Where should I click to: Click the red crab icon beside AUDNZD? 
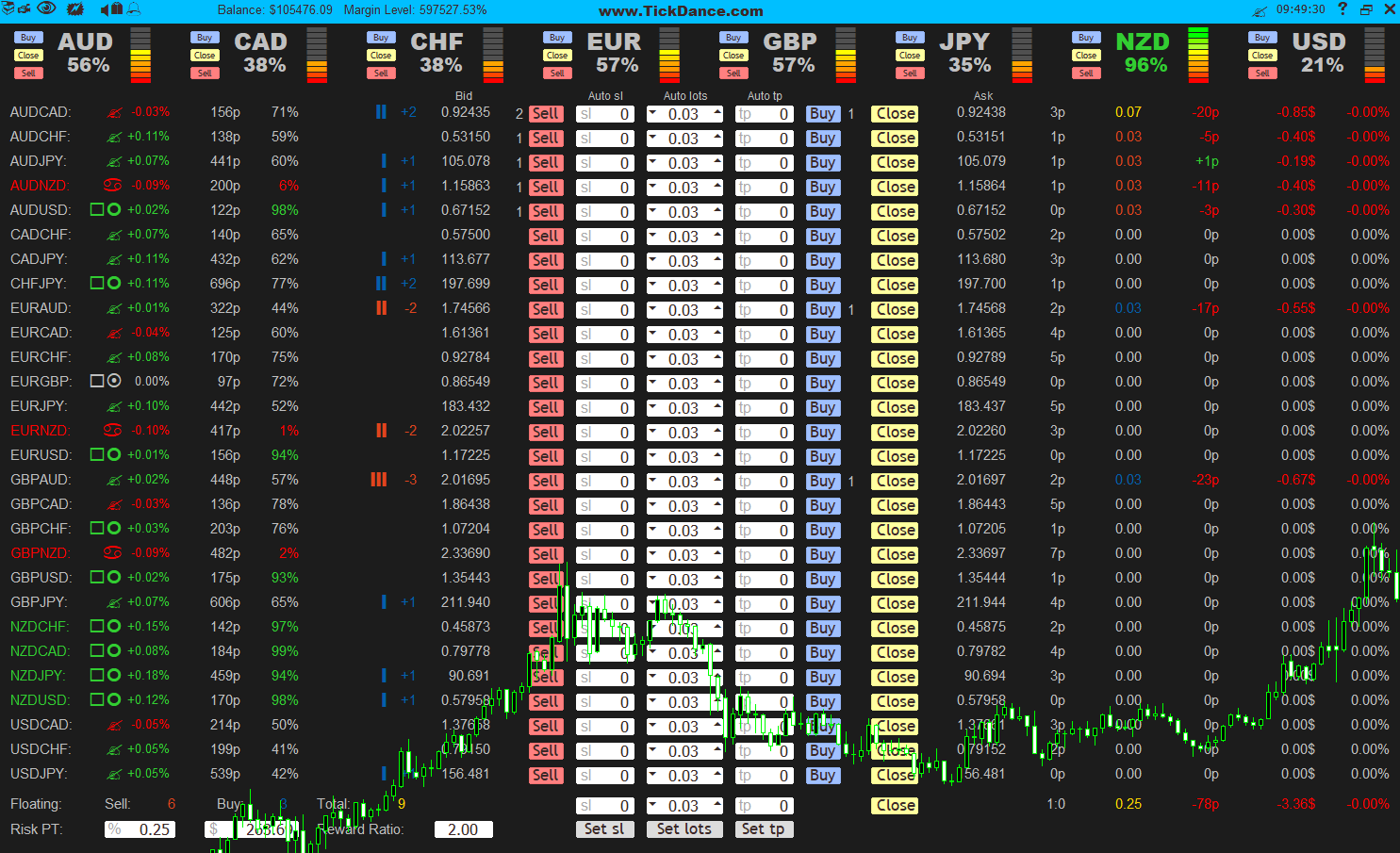coord(113,186)
